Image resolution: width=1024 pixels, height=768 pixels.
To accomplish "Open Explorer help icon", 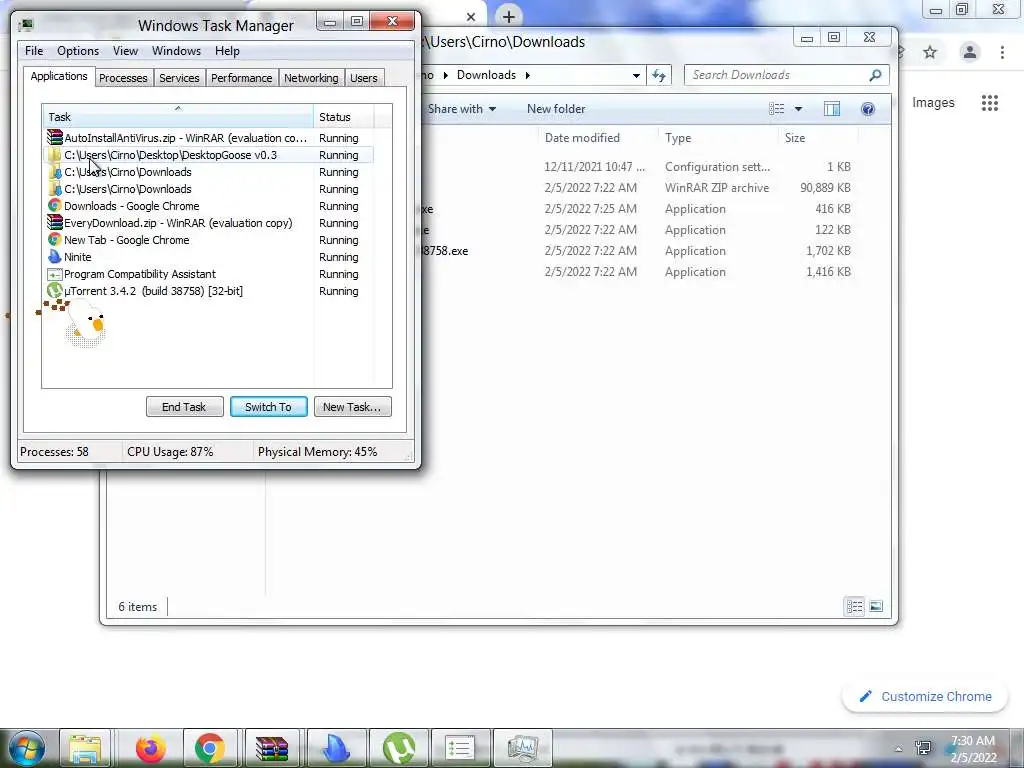I will (867, 109).
